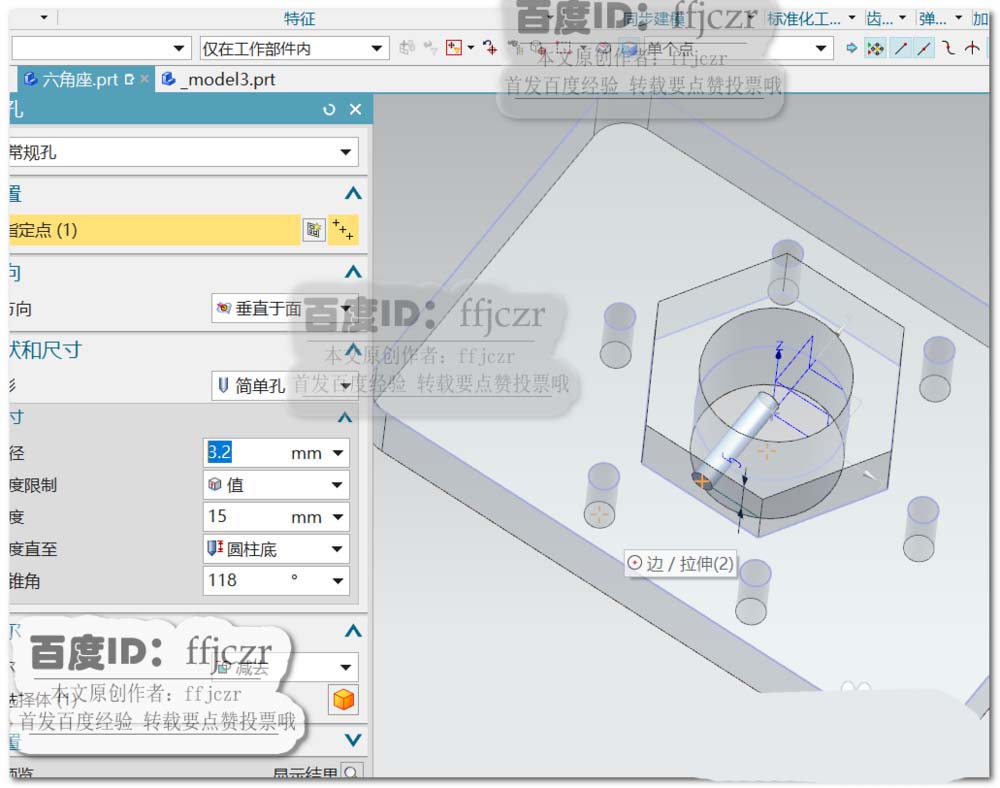The width and height of the screenshot is (1000, 788).
Task: Collapse the 尺寸 subsection chevron
Action: [x=345, y=418]
